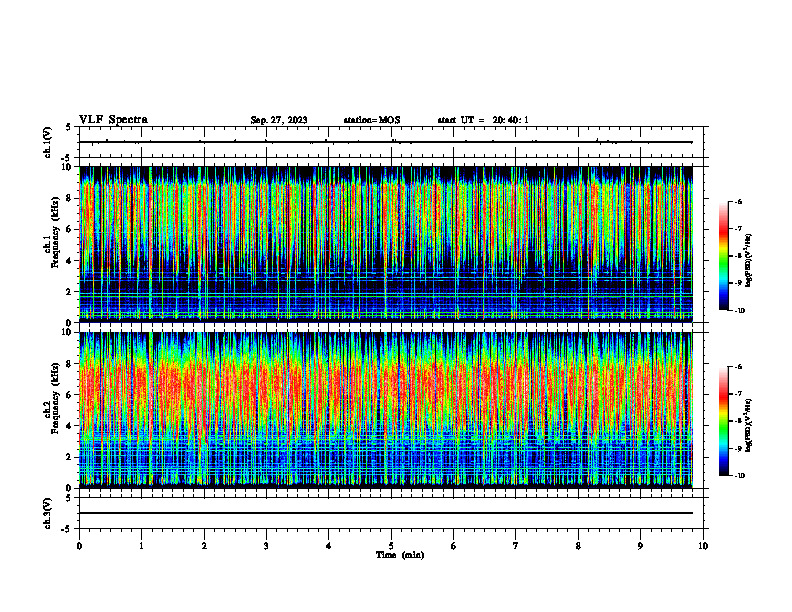The height and width of the screenshot is (612, 792).
Task: Click time axis tick label "1"
Action: pos(141,546)
